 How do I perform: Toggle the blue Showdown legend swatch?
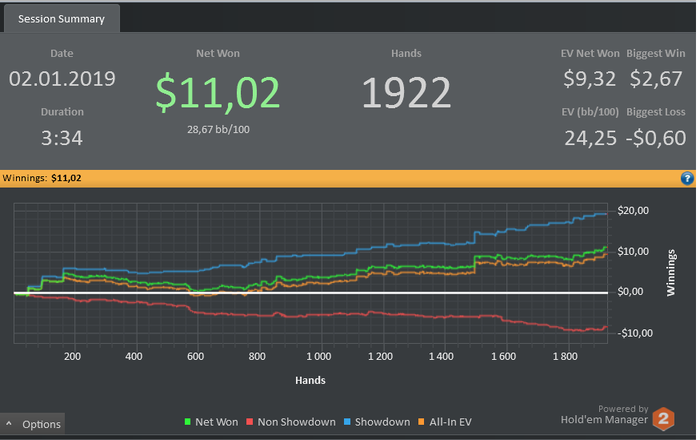click(x=347, y=422)
